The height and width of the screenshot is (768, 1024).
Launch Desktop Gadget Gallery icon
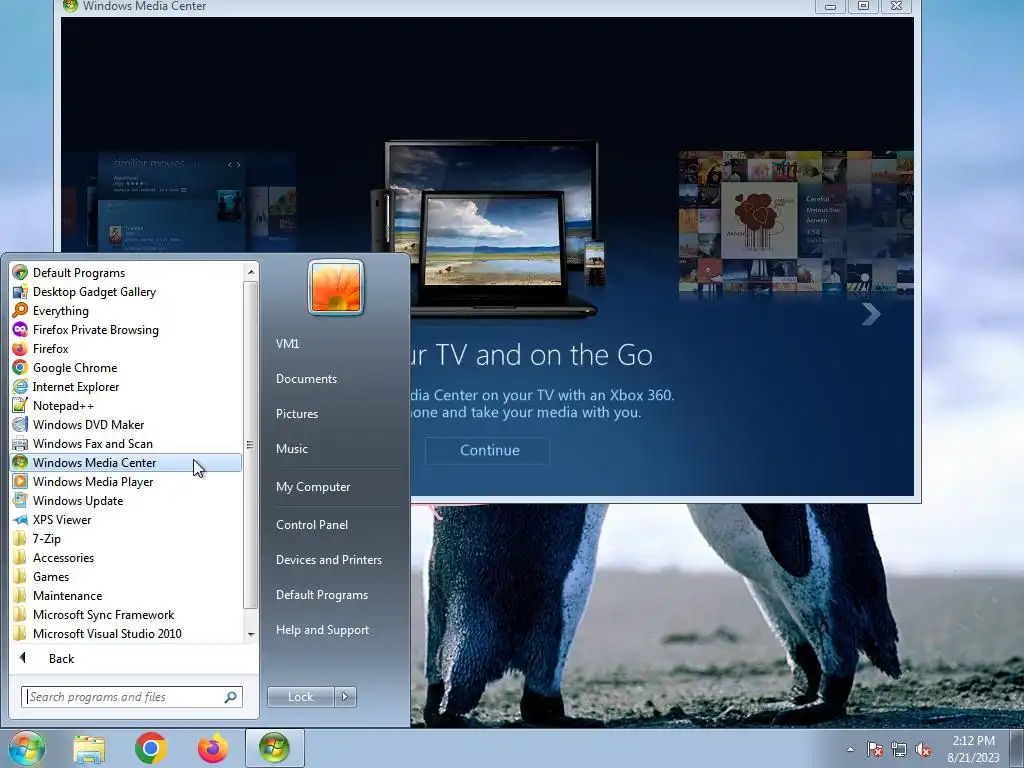pyautogui.click(x=20, y=291)
